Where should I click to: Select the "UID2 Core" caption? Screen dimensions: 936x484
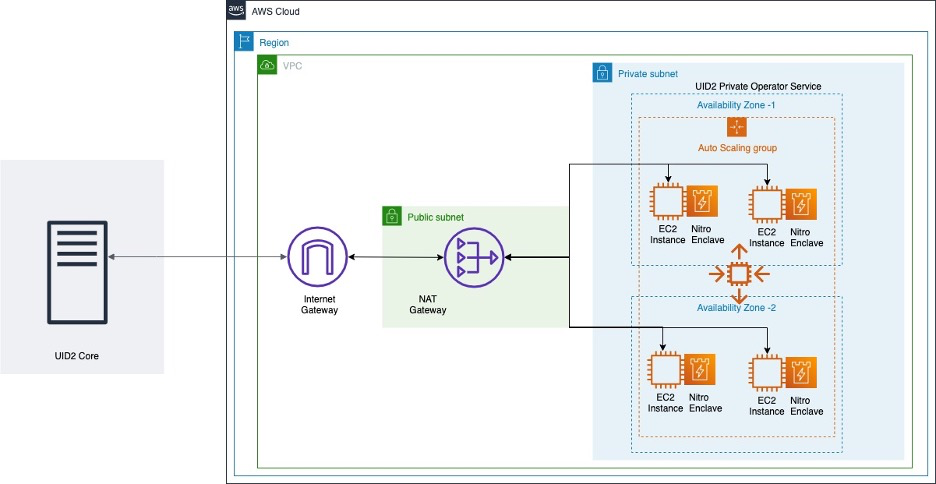tap(76, 356)
